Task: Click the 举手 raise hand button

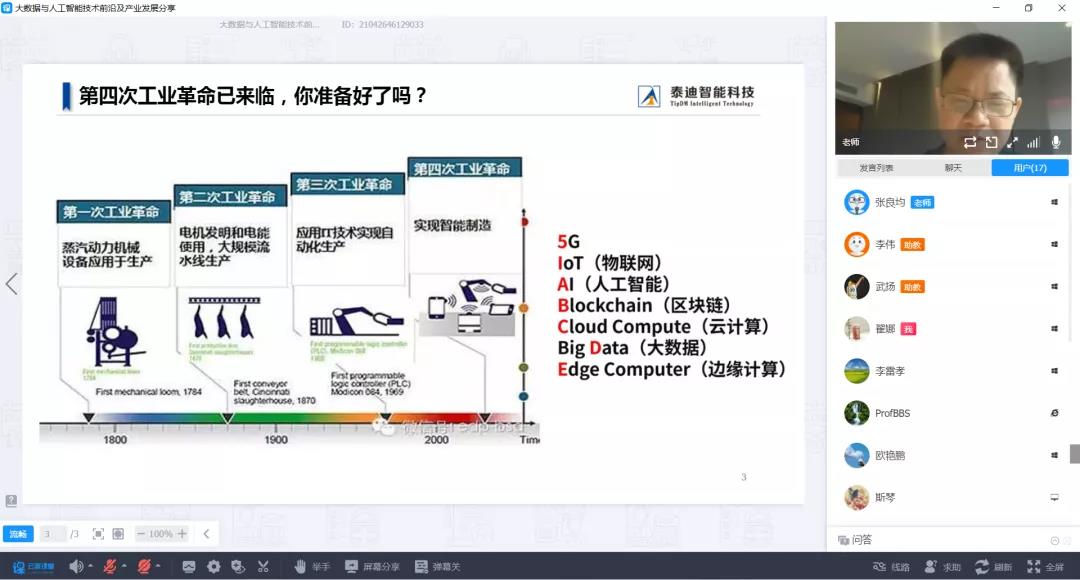Action: (x=312, y=567)
